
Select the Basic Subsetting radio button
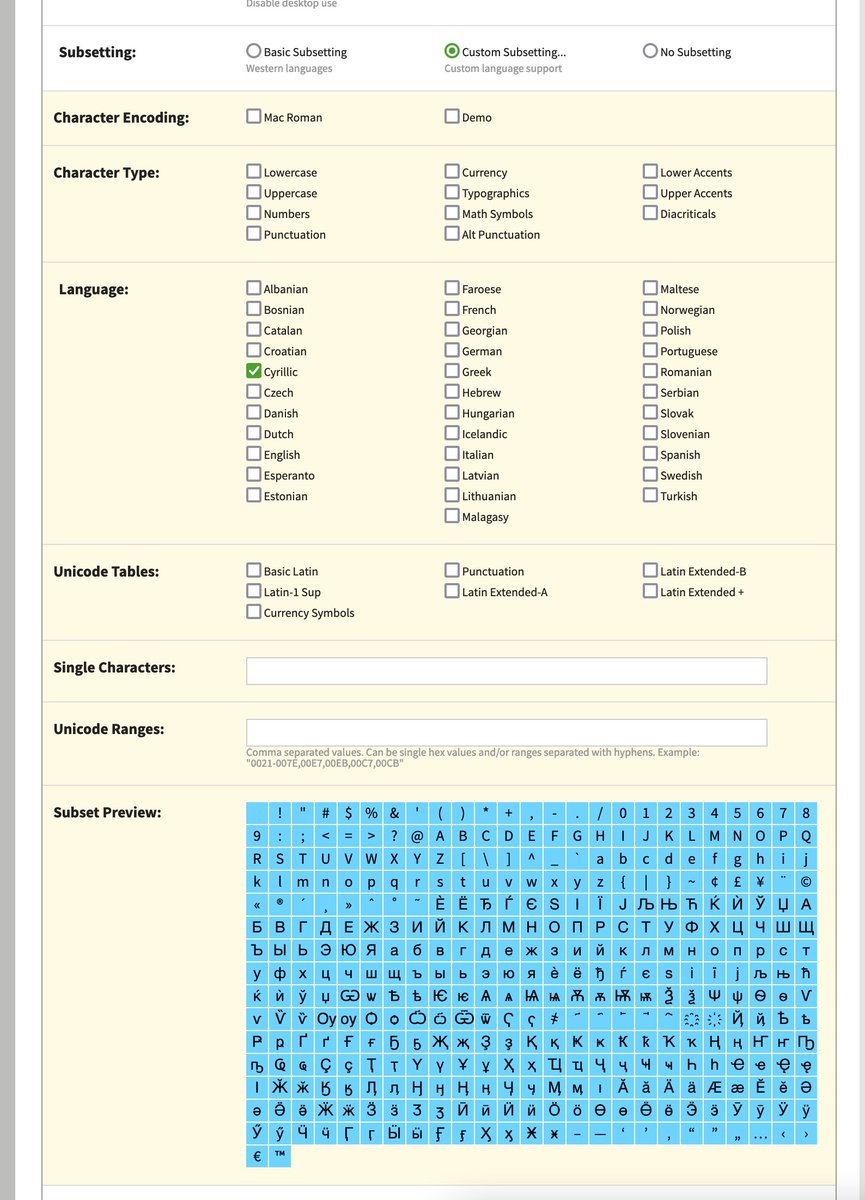[x=254, y=51]
